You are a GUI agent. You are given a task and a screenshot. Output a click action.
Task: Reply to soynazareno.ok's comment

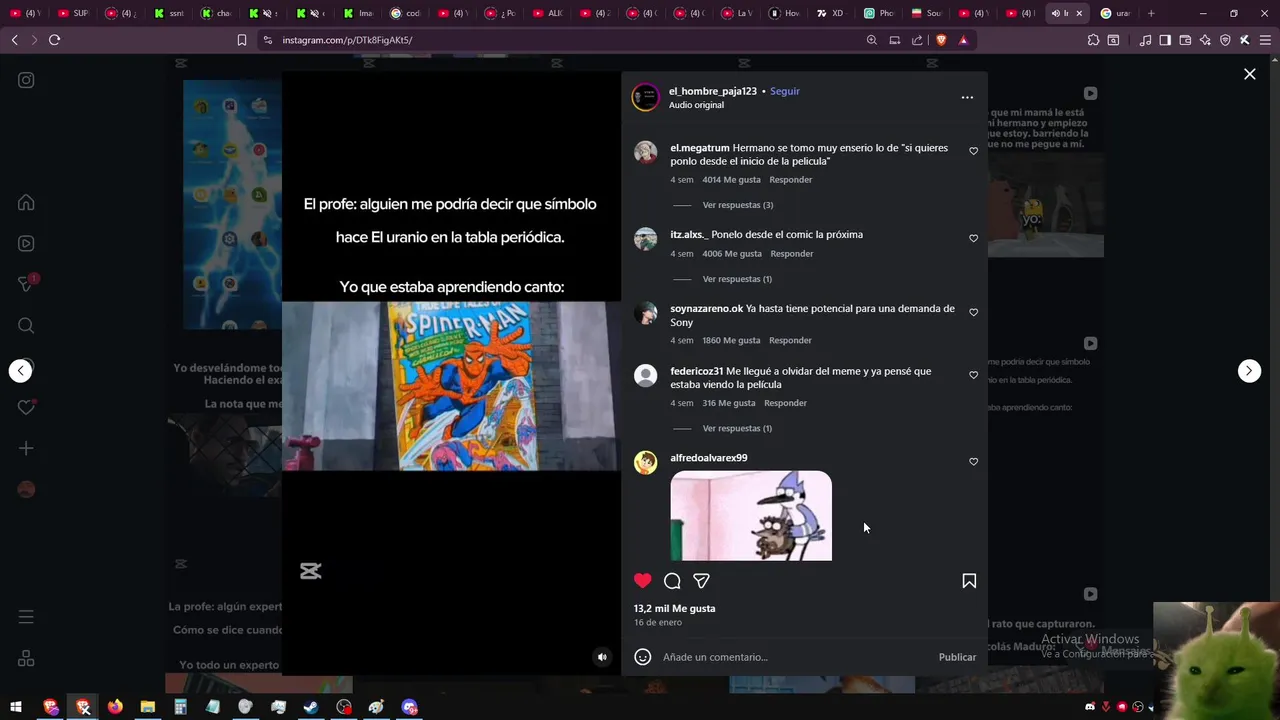[791, 340]
